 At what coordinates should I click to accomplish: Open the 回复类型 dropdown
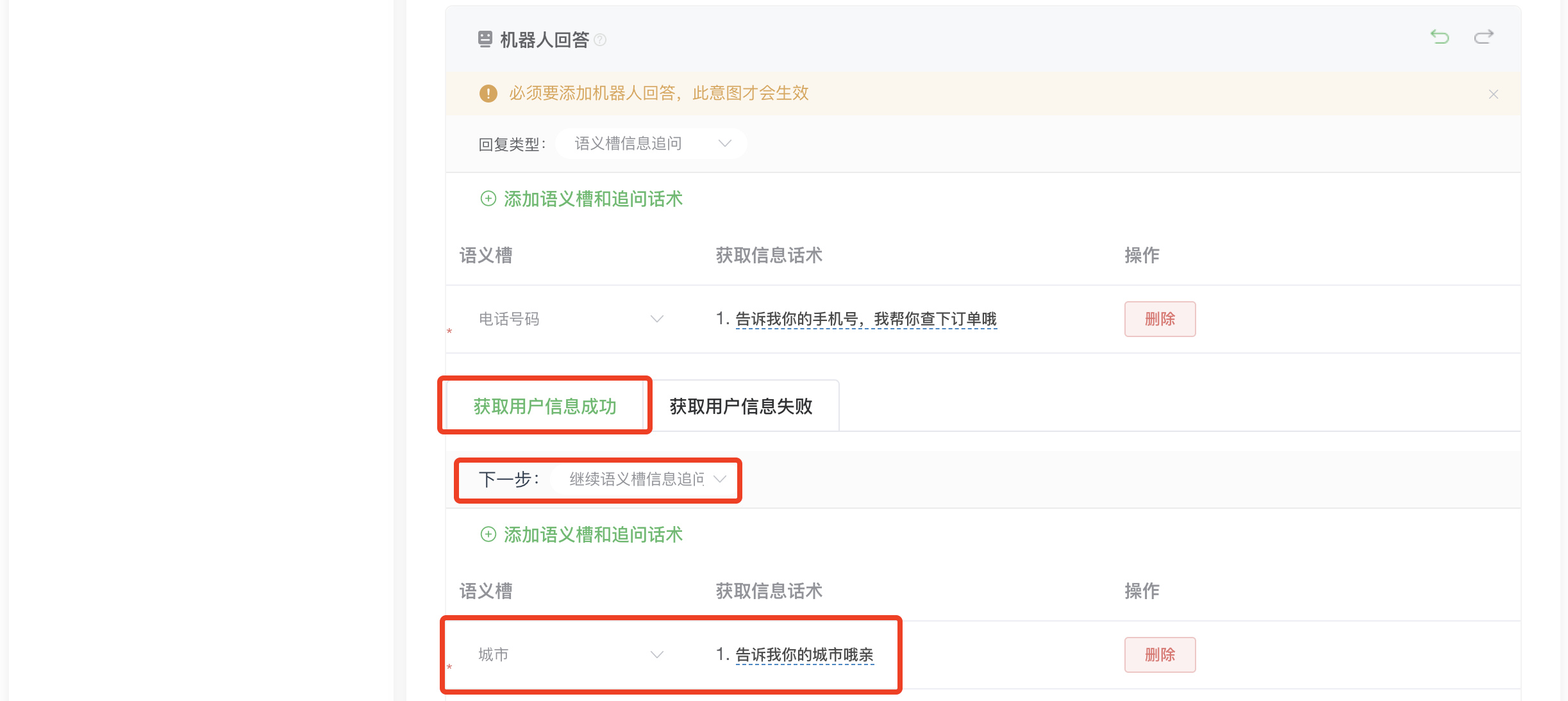point(651,144)
